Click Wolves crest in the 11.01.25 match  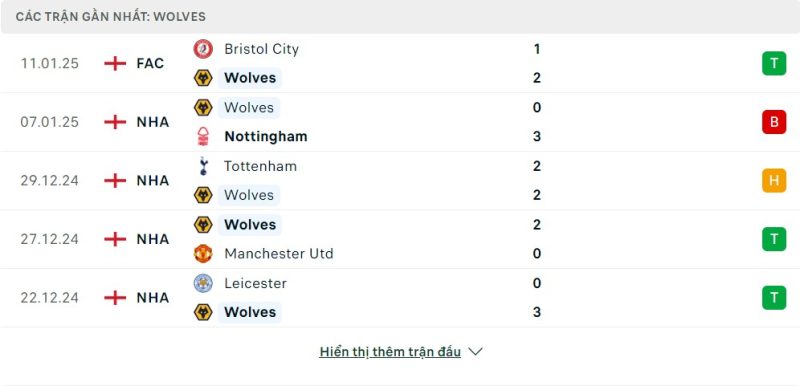[203, 78]
